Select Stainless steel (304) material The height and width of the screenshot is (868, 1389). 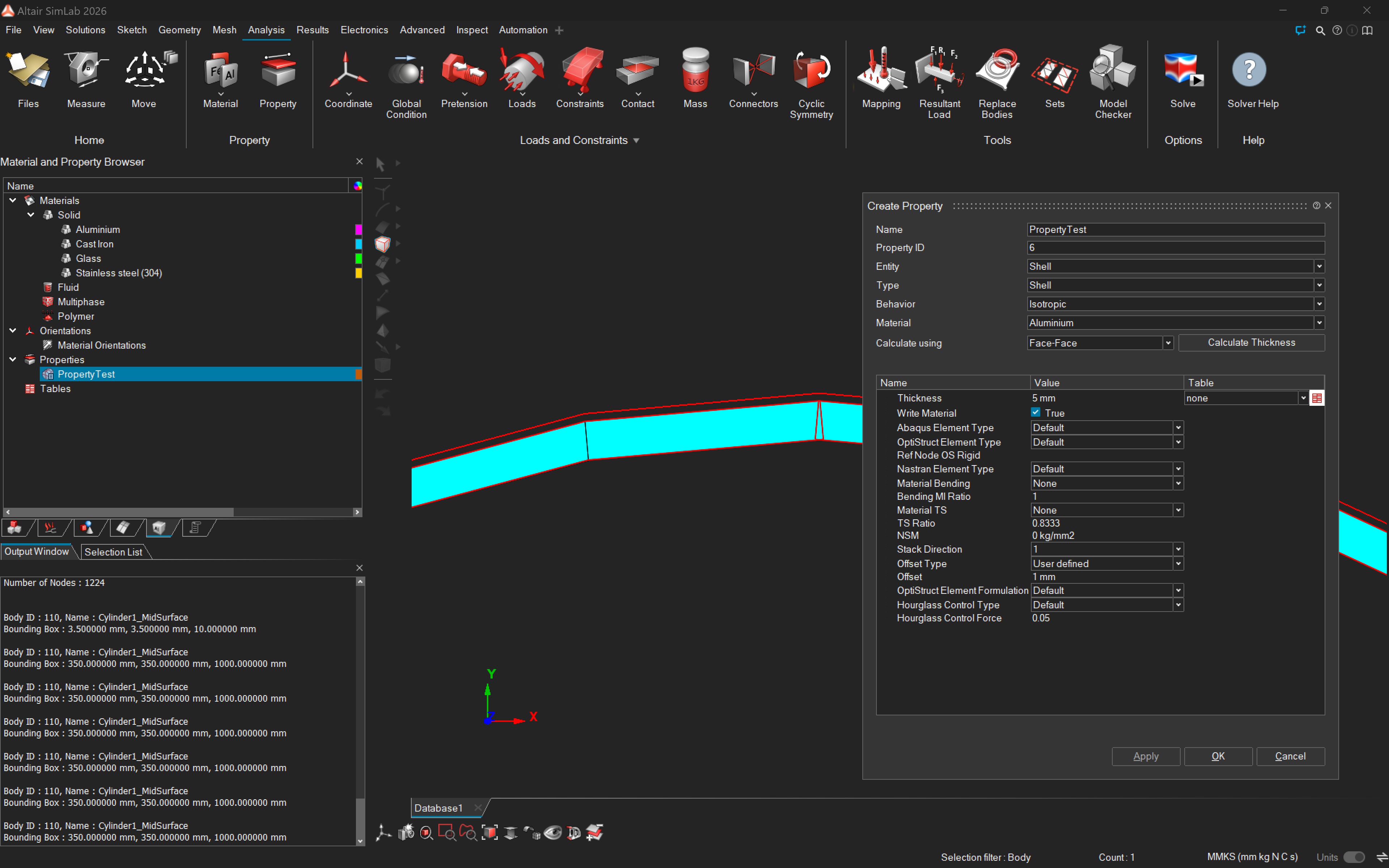tap(118, 273)
